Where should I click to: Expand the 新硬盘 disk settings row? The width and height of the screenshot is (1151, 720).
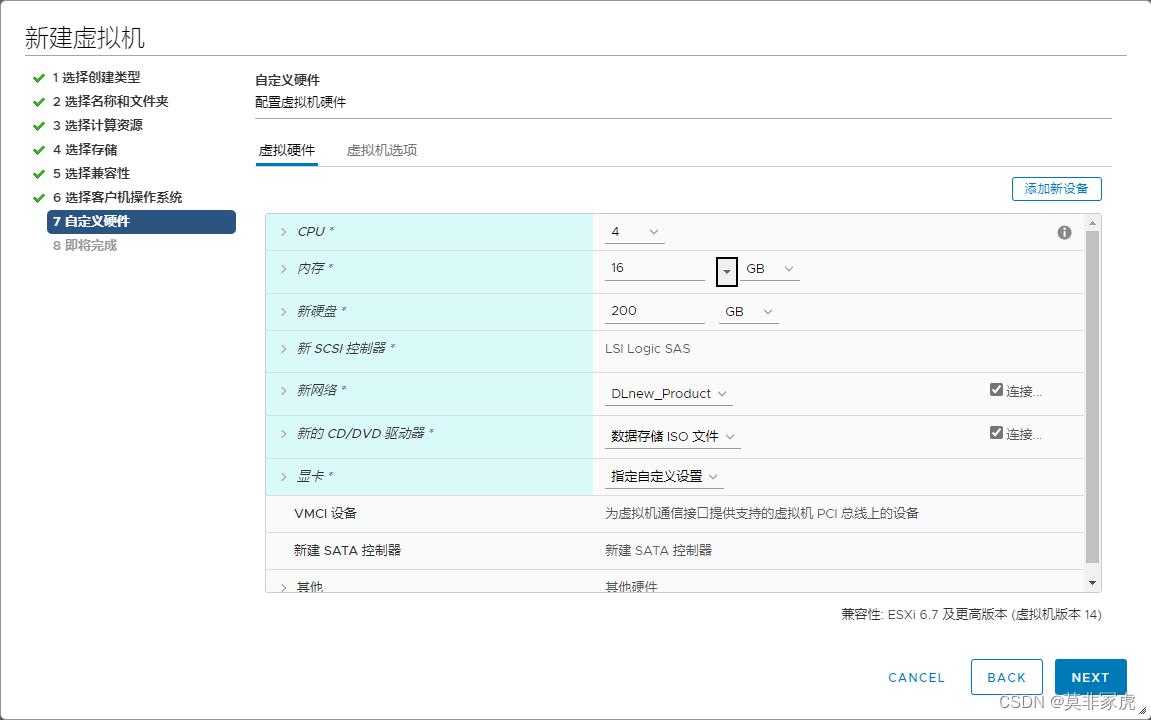point(284,312)
